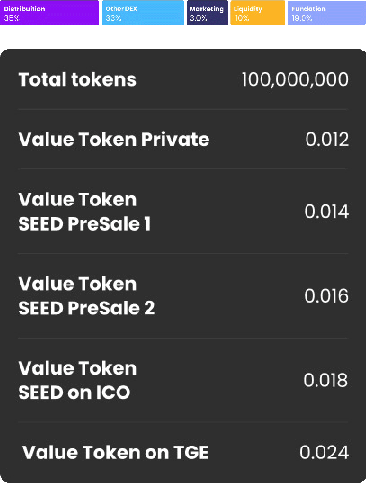Click the SEED PreSale 2 label
The image size is (366, 483).
pos(87,308)
